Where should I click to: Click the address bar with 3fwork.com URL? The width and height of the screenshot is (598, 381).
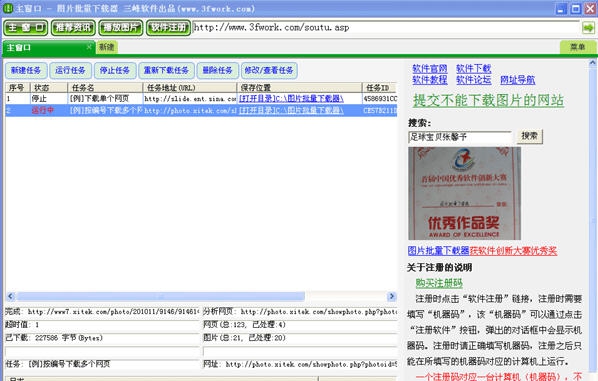(386, 28)
